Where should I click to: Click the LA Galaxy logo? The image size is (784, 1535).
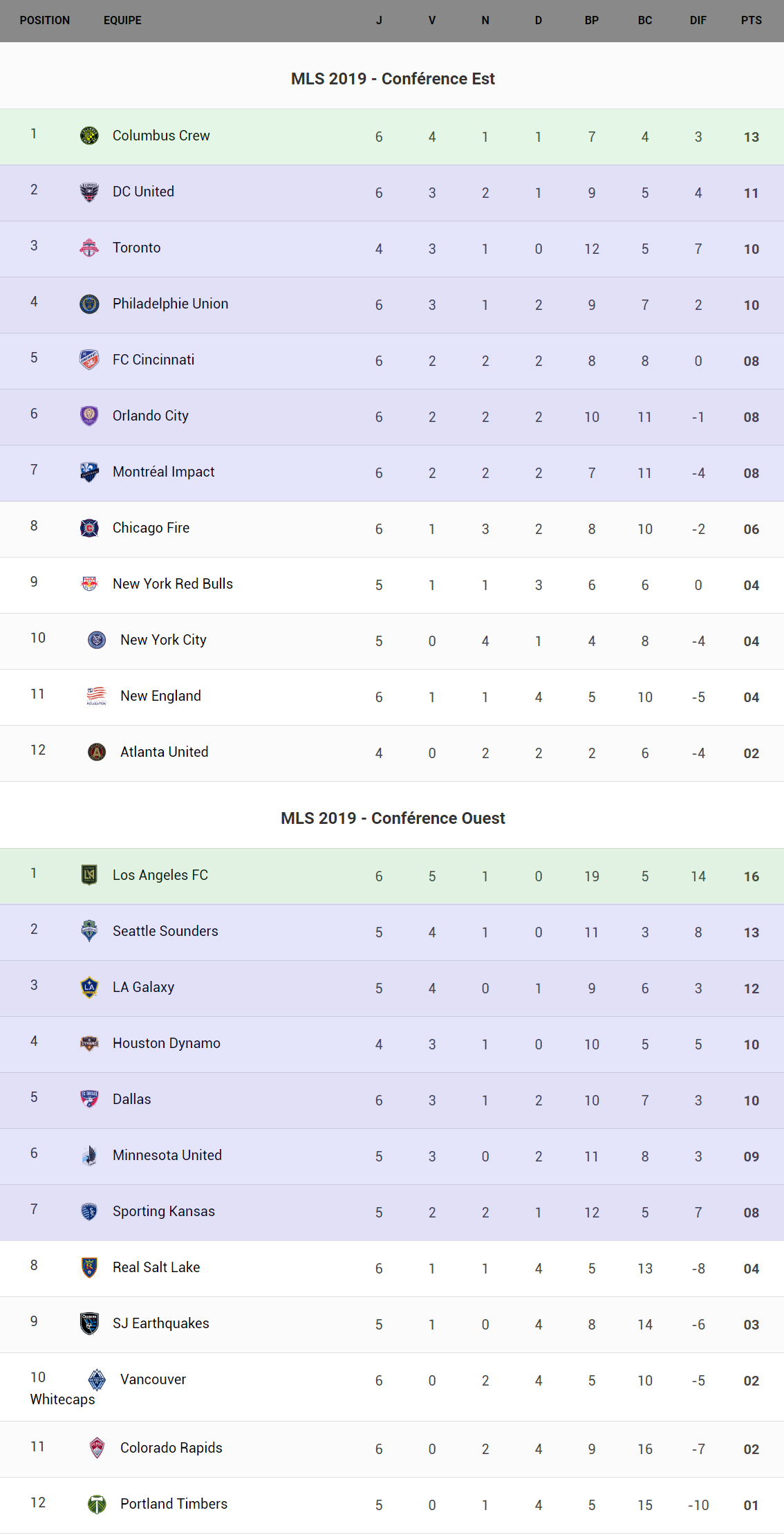pos(89,987)
